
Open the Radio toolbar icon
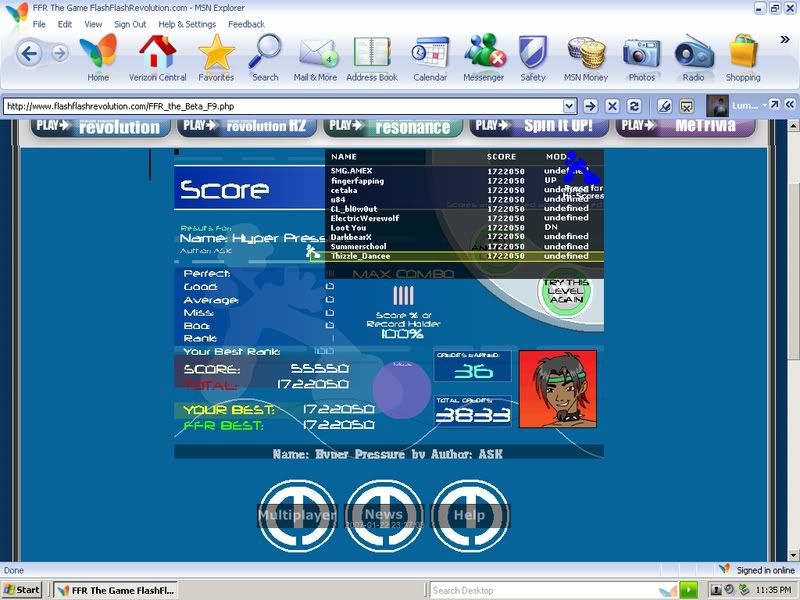click(x=693, y=53)
